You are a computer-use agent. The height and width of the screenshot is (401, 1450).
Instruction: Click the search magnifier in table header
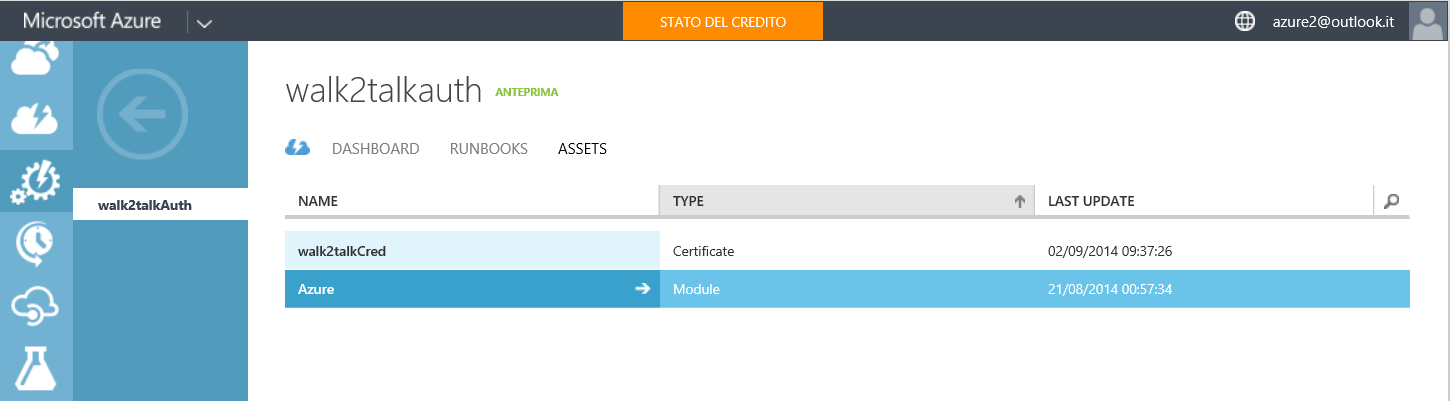(x=1391, y=201)
